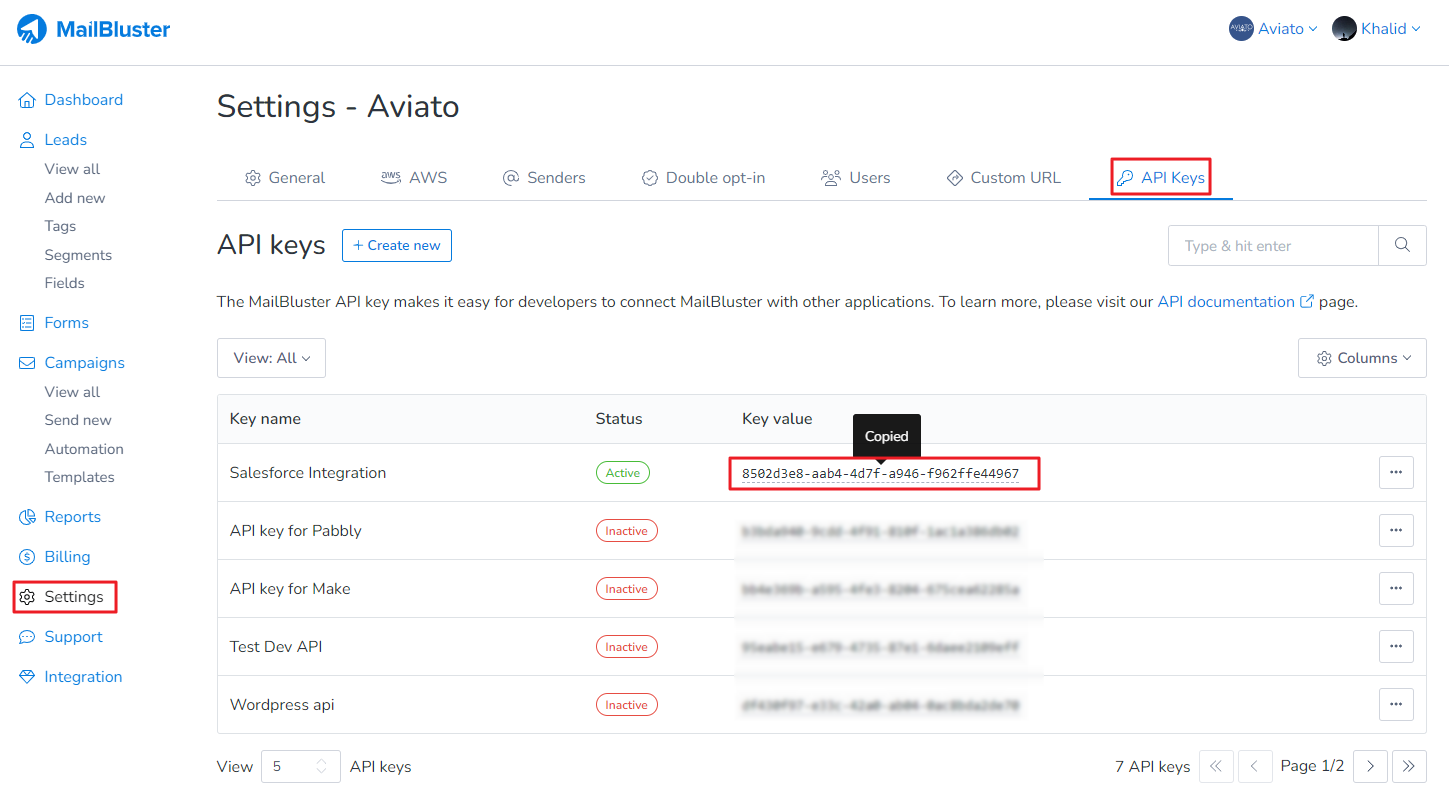Go to next page of API keys
The image size is (1449, 801).
pyautogui.click(x=1370, y=766)
